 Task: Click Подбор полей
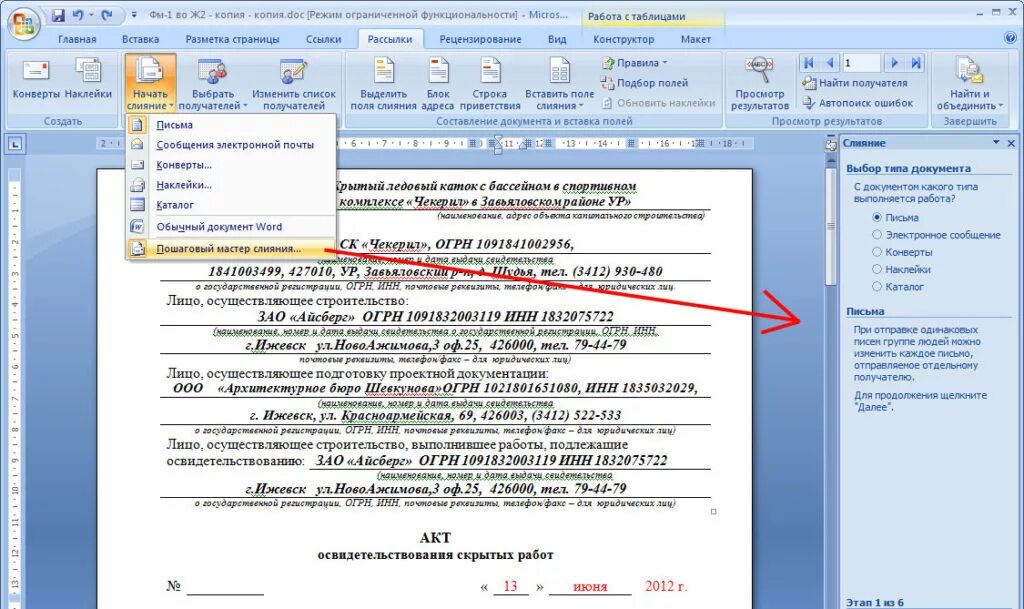pos(644,83)
